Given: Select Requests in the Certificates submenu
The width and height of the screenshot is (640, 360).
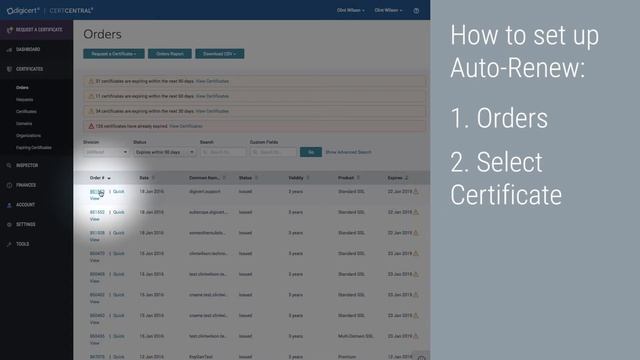Looking at the screenshot, I should tap(24, 100).
